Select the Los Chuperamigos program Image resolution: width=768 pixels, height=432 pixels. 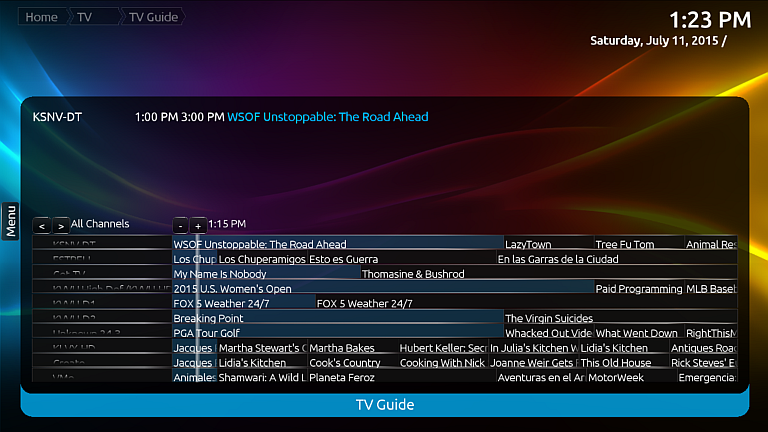tap(262, 259)
